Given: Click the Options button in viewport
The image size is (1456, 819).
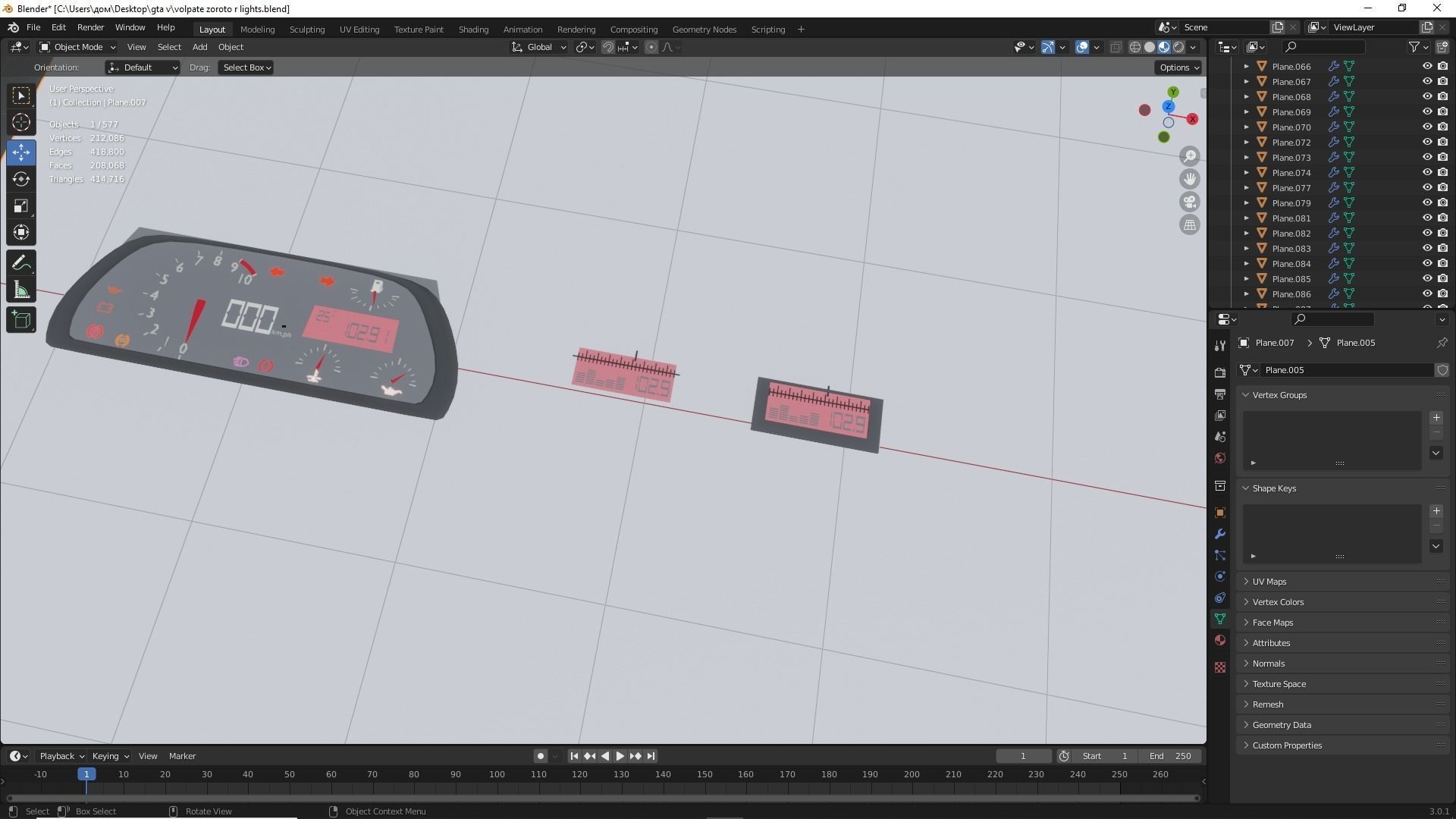Looking at the screenshot, I should tap(1178, 67).
